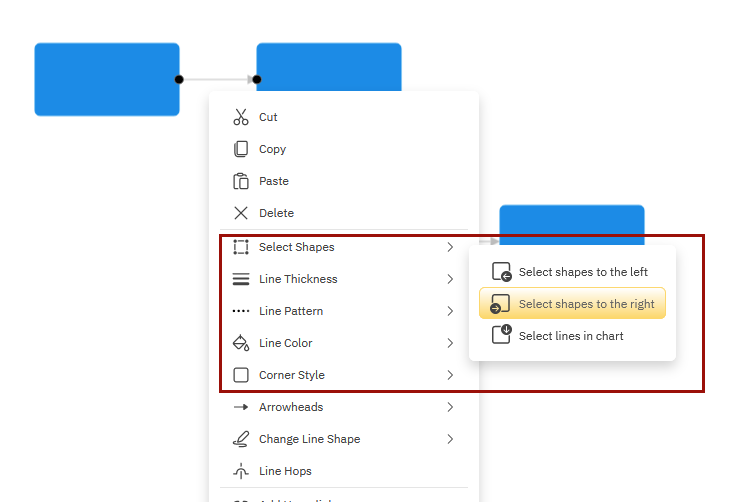
Task: Click the Copy icon in context menu
Action: tap(240, 149)
